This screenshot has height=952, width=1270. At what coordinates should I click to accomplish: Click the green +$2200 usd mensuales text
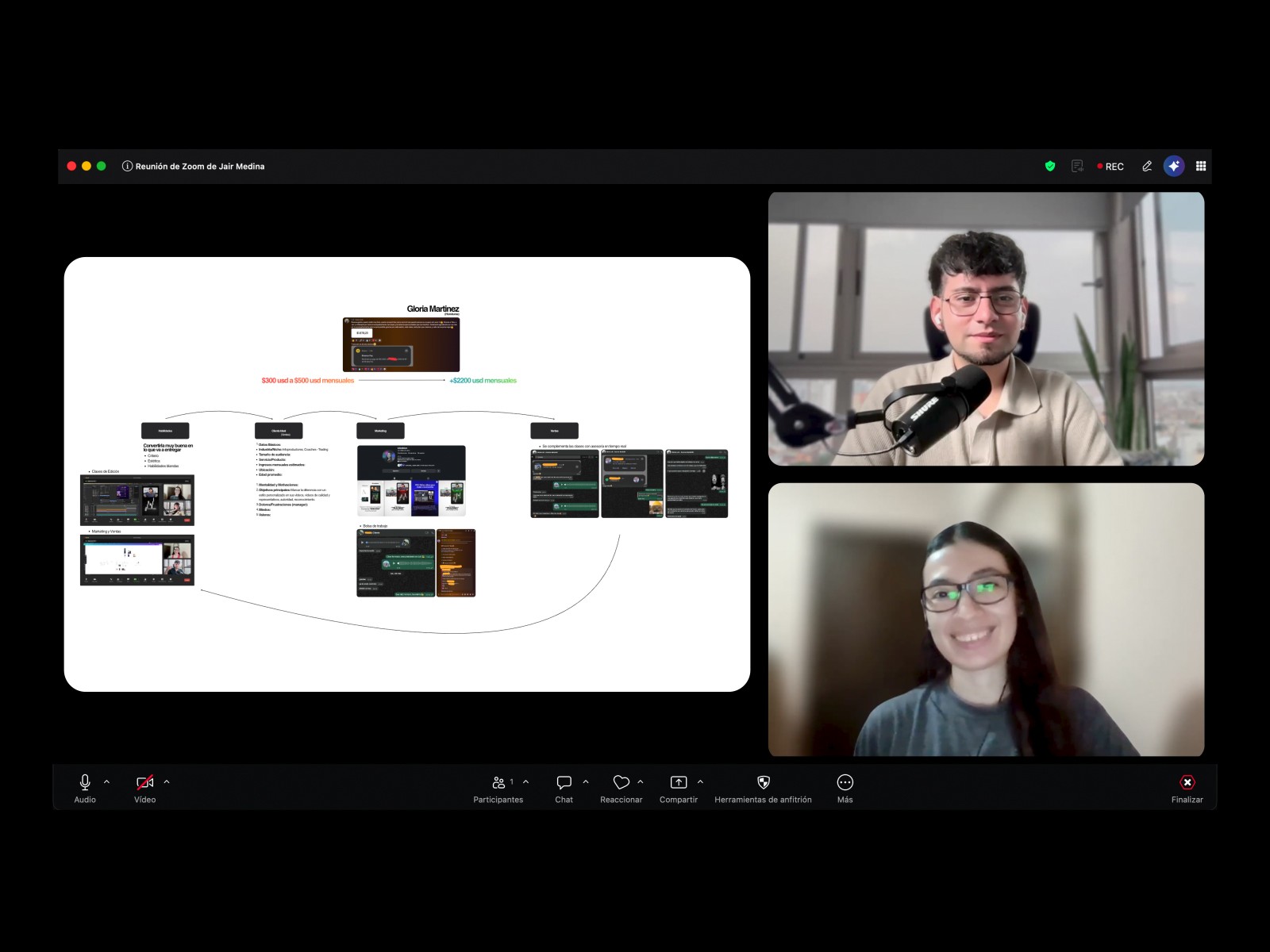click(x=483, y=381)
